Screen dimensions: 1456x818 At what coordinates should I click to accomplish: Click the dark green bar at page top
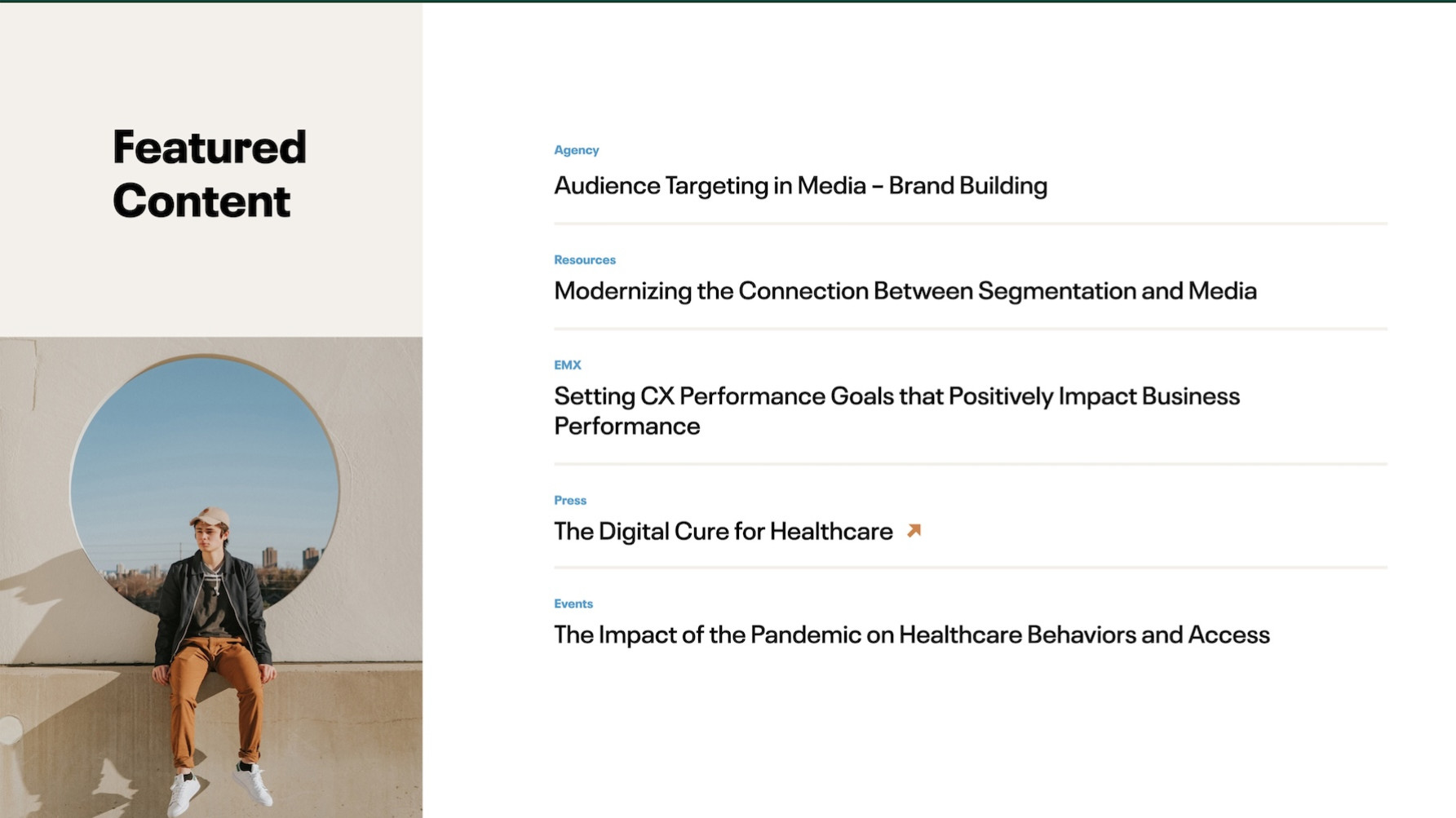click(728, 1)
